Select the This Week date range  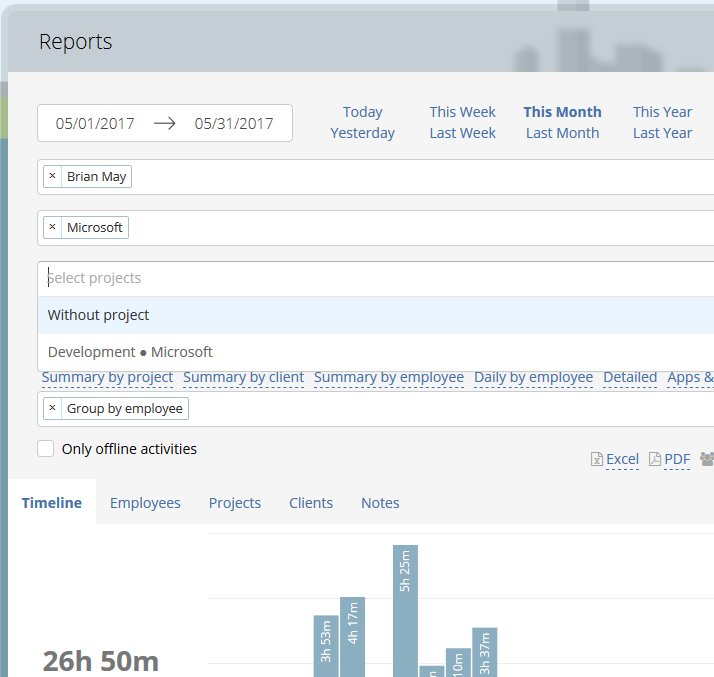click(463, 112)
